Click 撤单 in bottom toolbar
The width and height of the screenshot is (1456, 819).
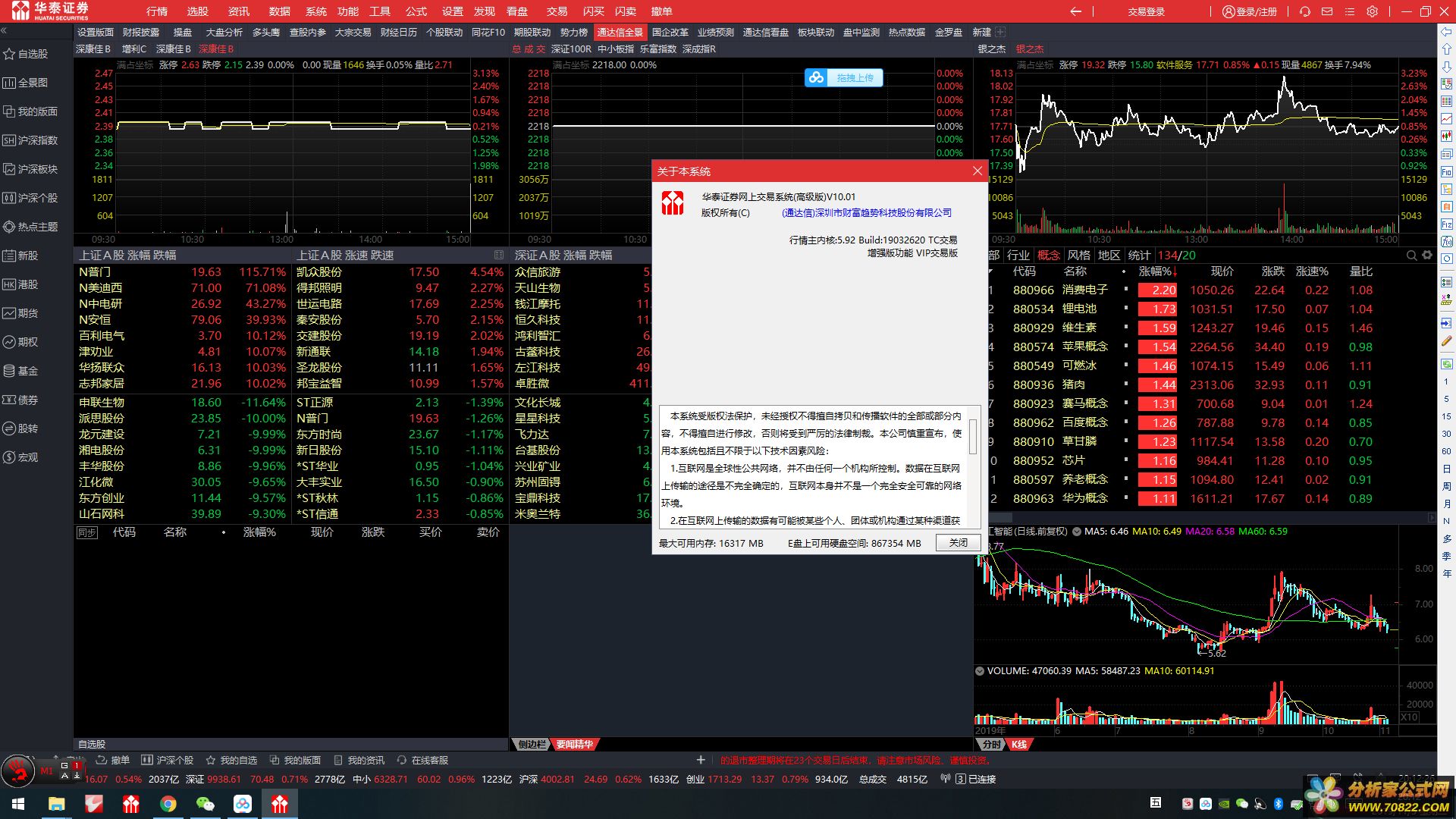[113, 760]
